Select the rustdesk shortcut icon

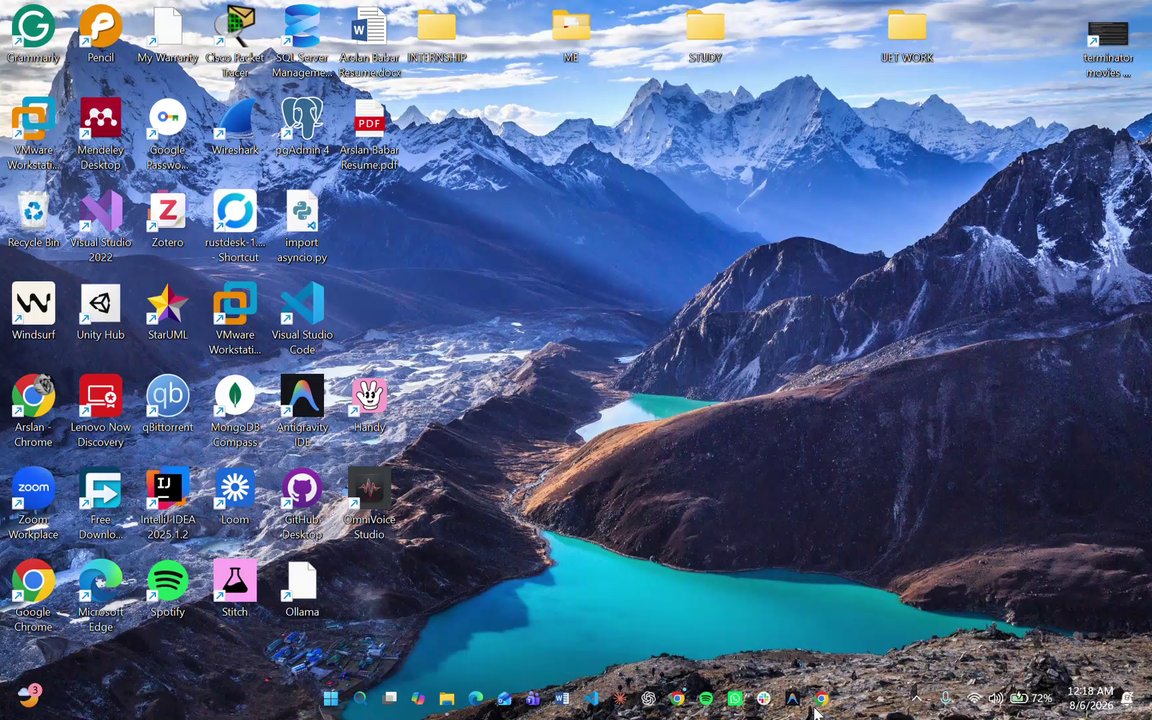coord(235,211)
